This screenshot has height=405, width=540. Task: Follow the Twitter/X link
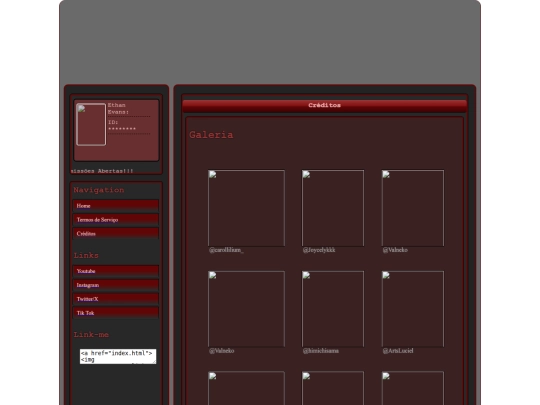pos(116,299)
